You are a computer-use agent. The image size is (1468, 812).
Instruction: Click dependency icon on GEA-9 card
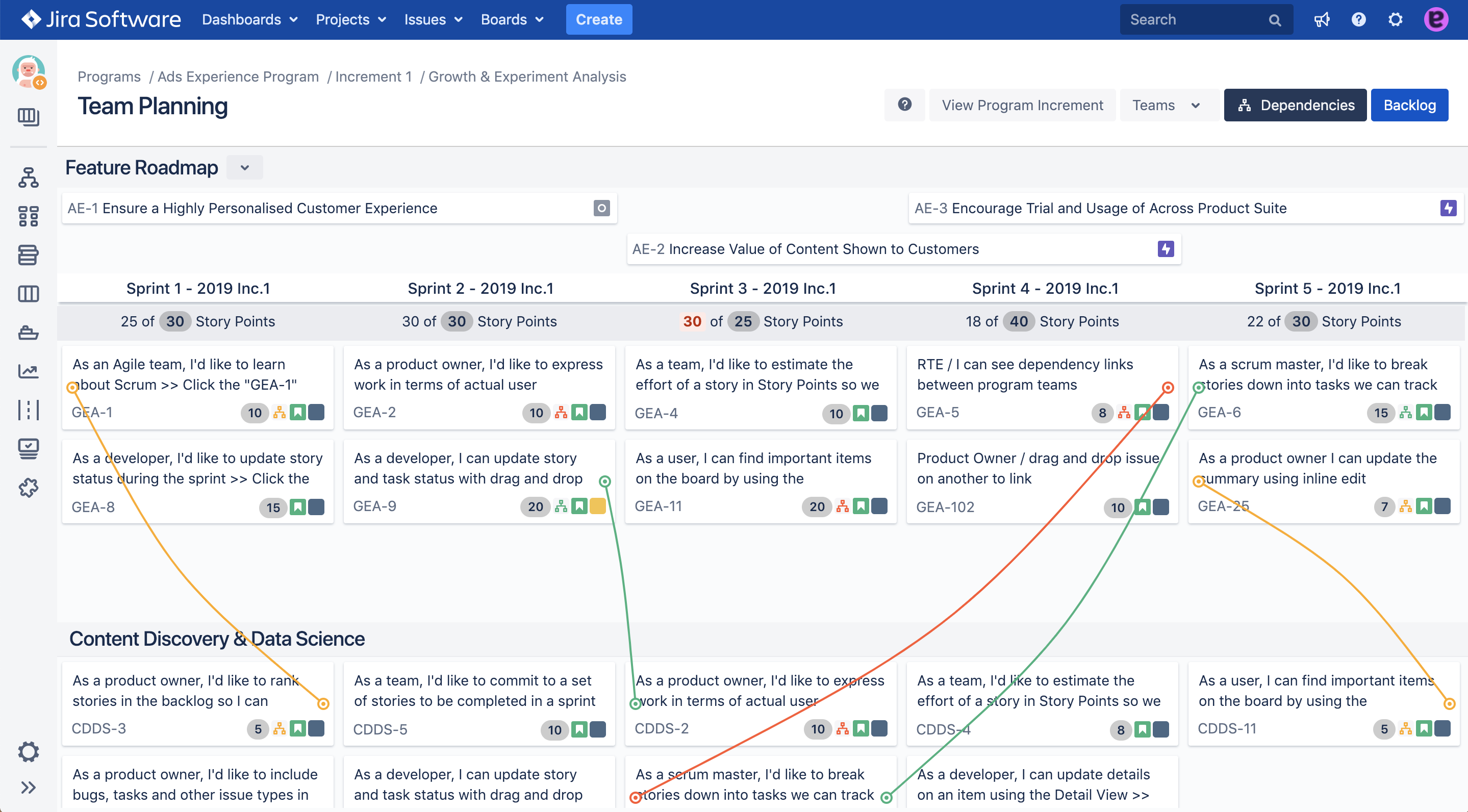561,506
